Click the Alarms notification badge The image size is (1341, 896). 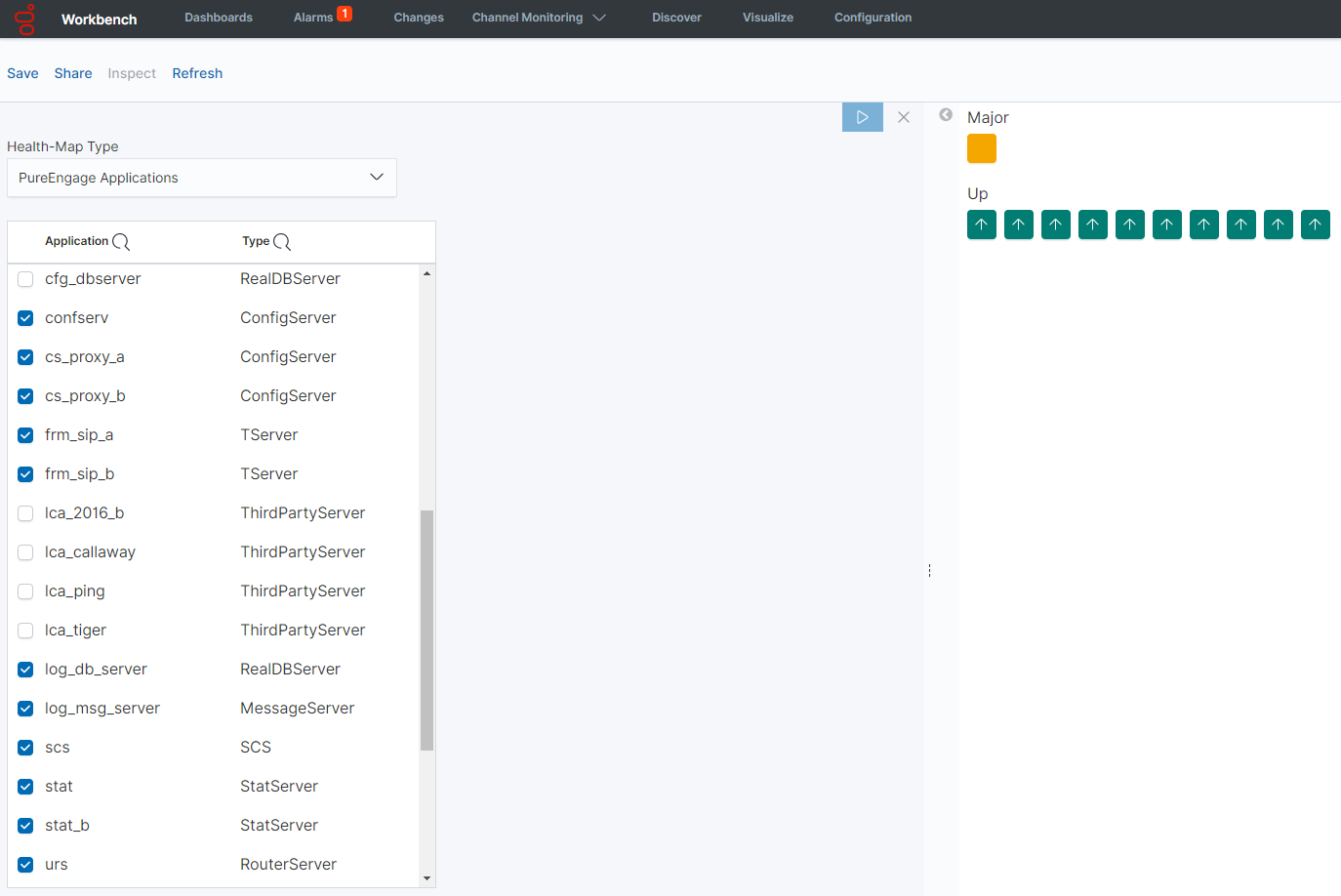[345, 14]
